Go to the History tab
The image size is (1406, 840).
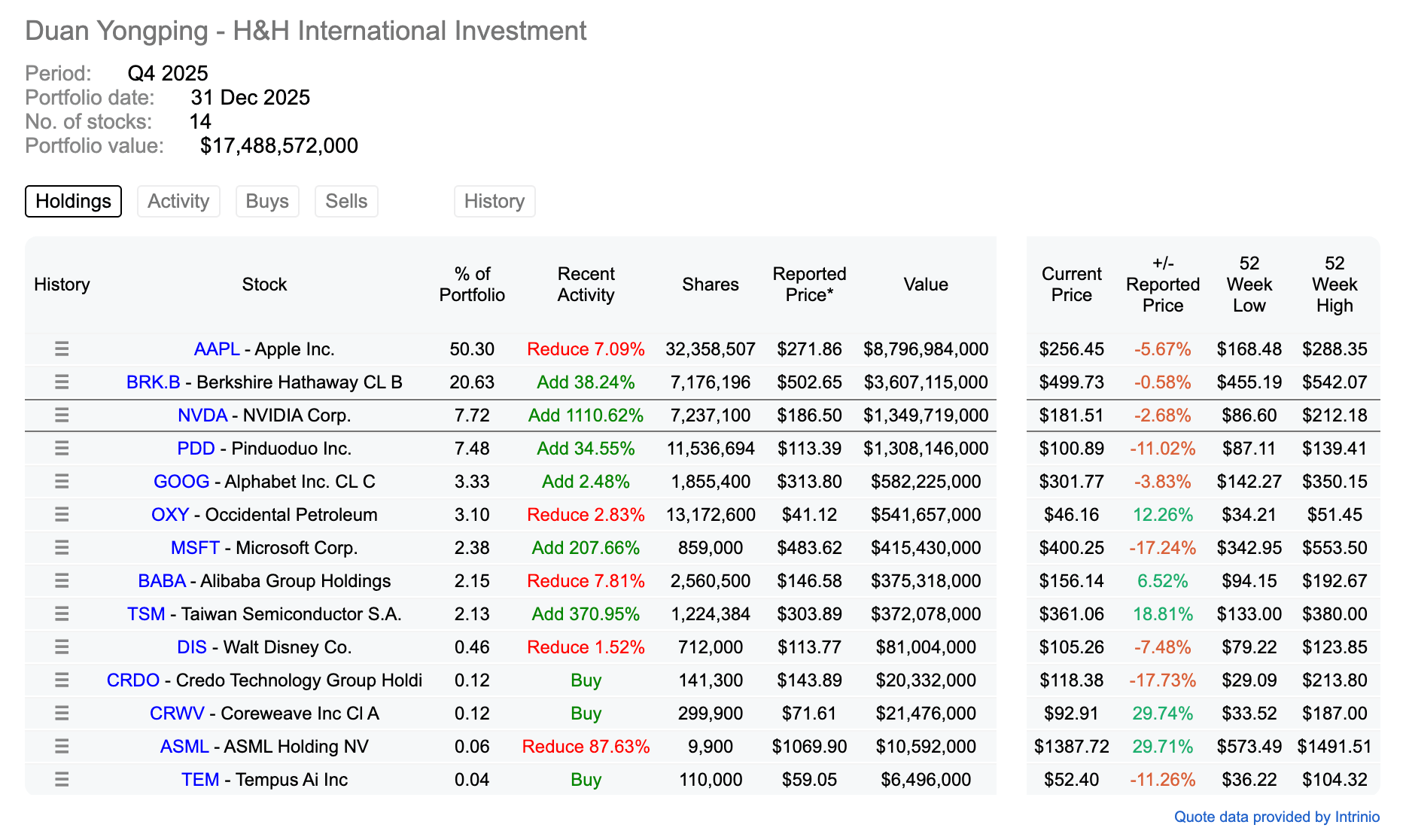[x=495, y=202]
